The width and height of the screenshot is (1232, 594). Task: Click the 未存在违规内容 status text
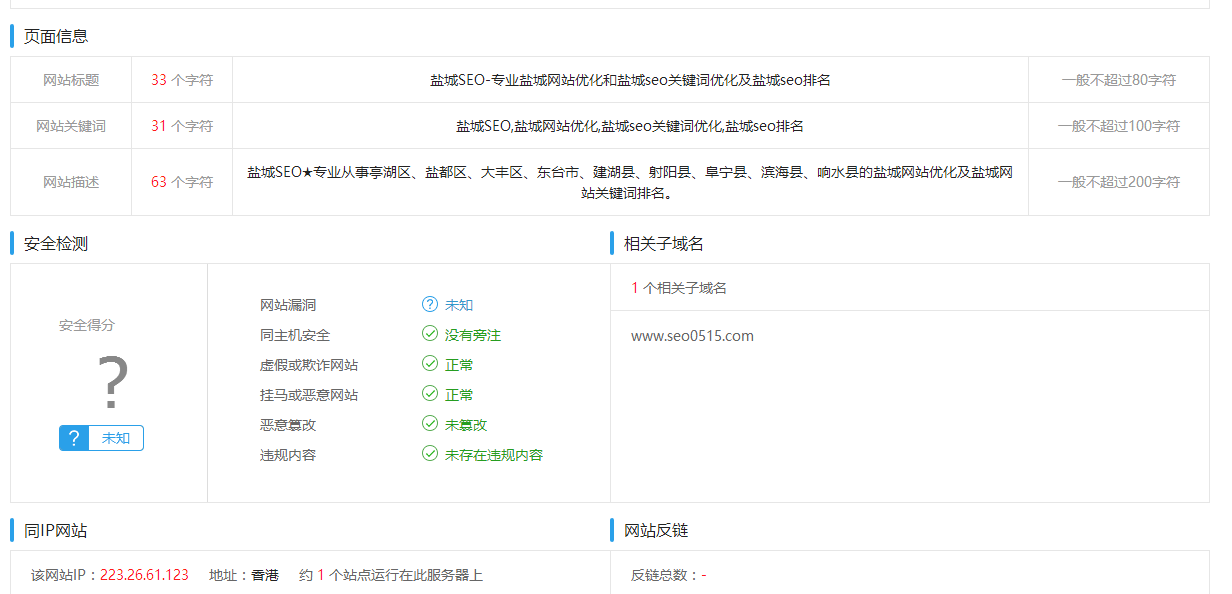(494, 455)
